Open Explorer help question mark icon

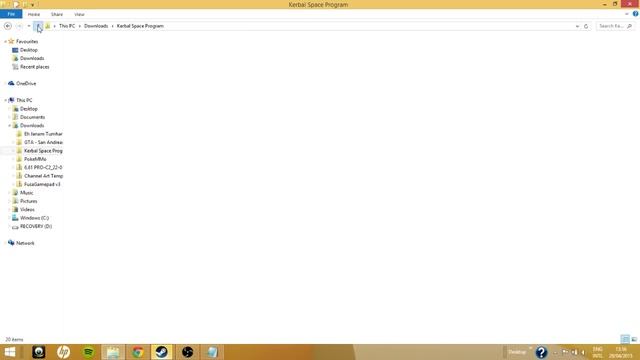click(636, 14)
